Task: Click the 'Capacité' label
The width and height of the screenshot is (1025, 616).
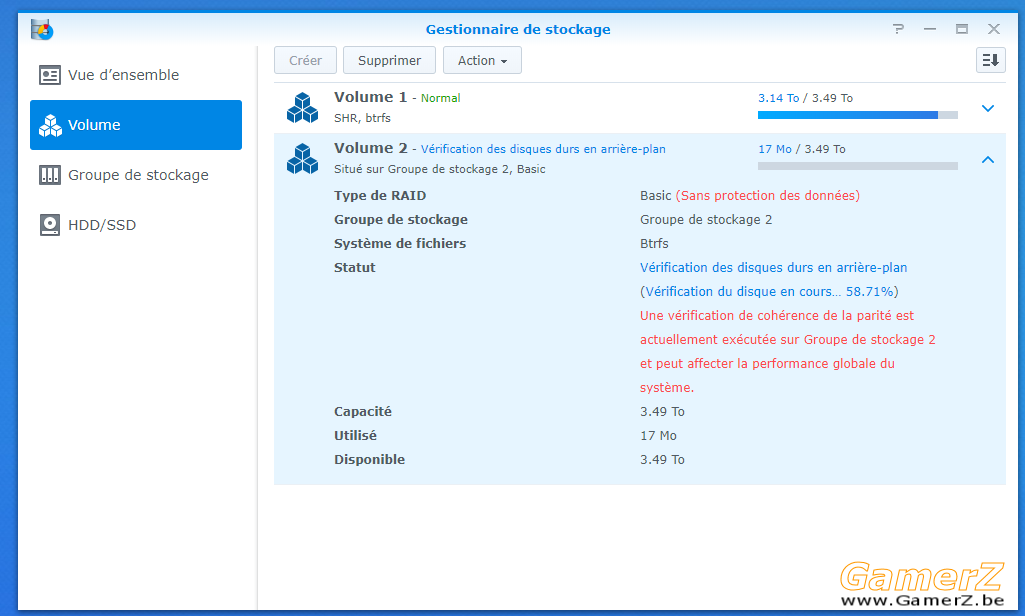Action: (363, 411)
